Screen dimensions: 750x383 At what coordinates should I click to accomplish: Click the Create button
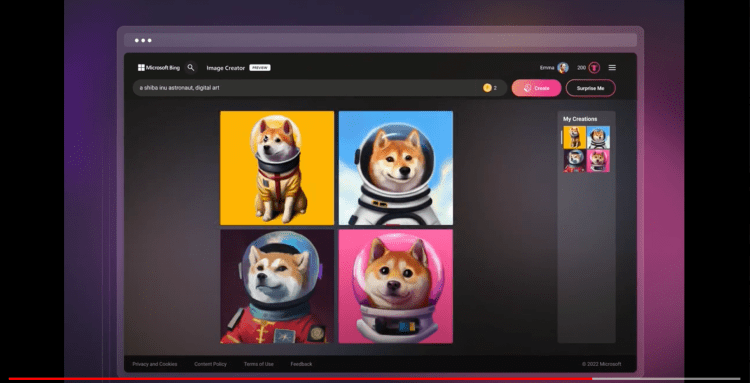[536, 88]
